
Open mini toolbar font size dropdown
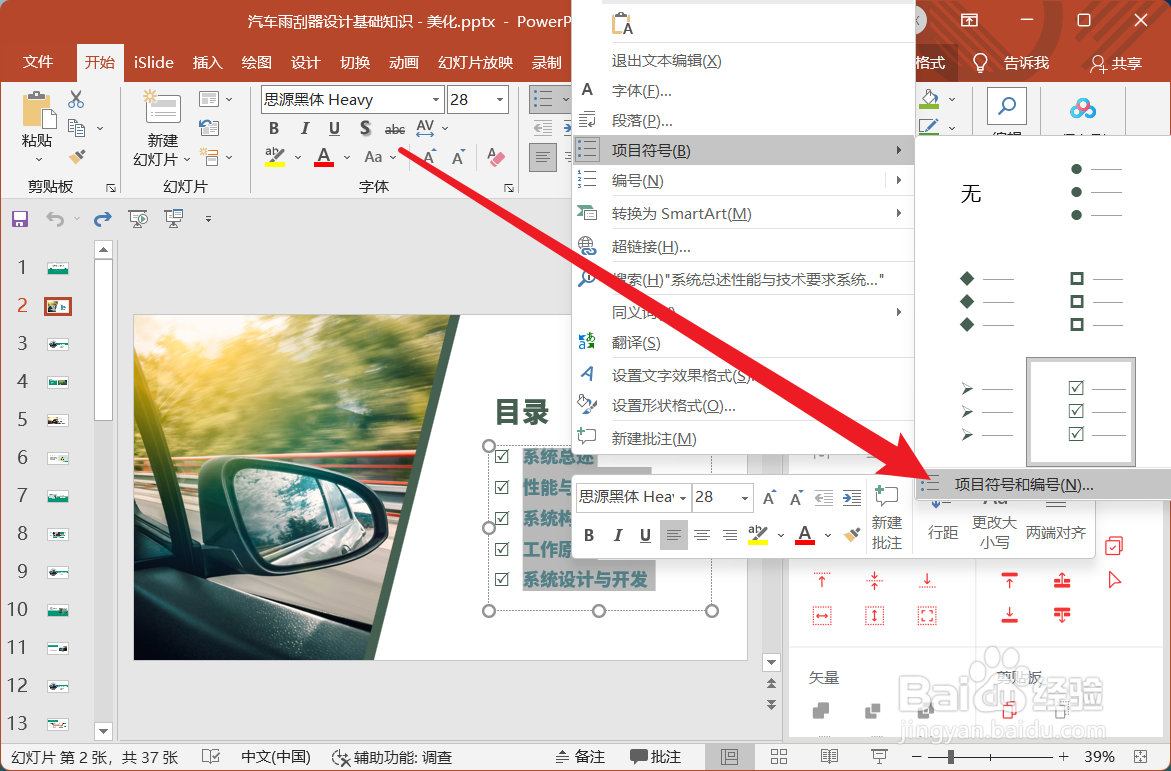tap(745, 498)
